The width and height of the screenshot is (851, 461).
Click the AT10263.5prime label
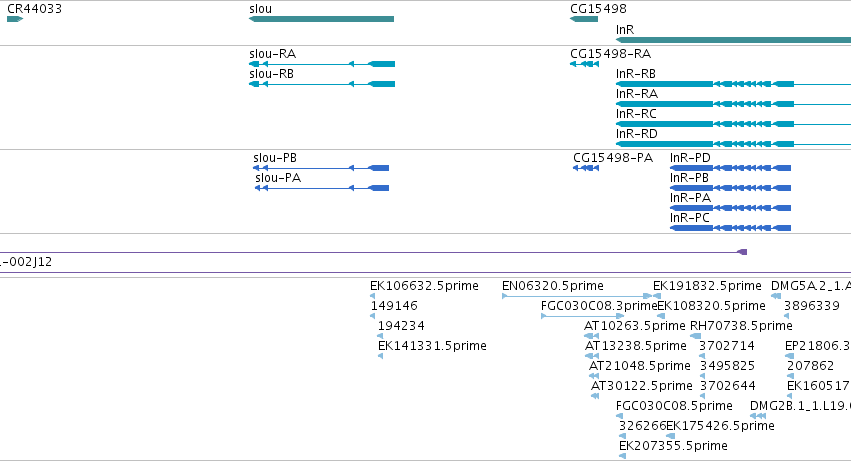point(634,326)
